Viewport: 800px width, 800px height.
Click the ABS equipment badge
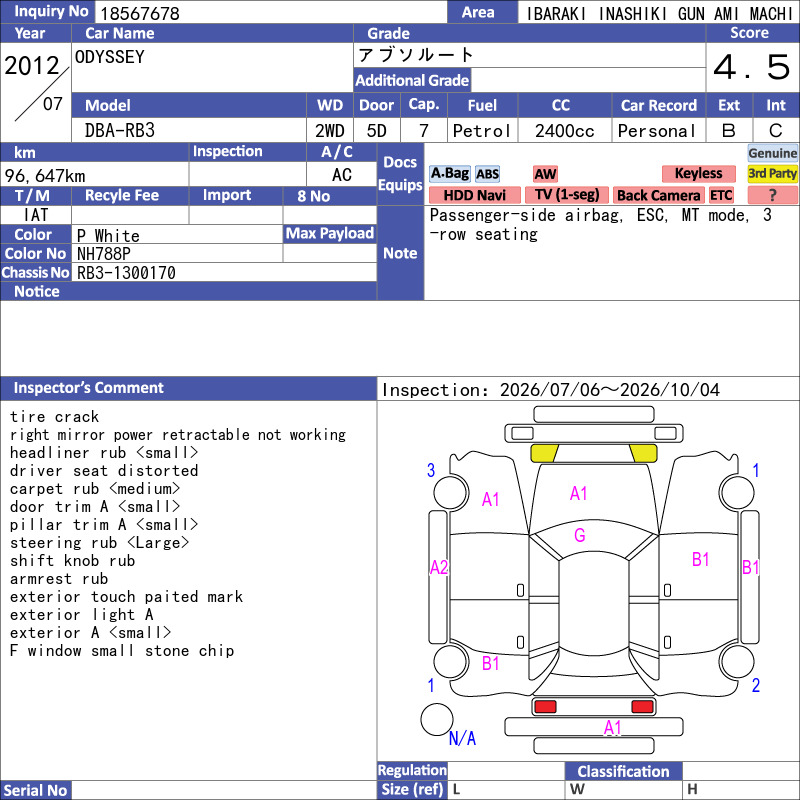pyautogui.click(x=487, y=174)
